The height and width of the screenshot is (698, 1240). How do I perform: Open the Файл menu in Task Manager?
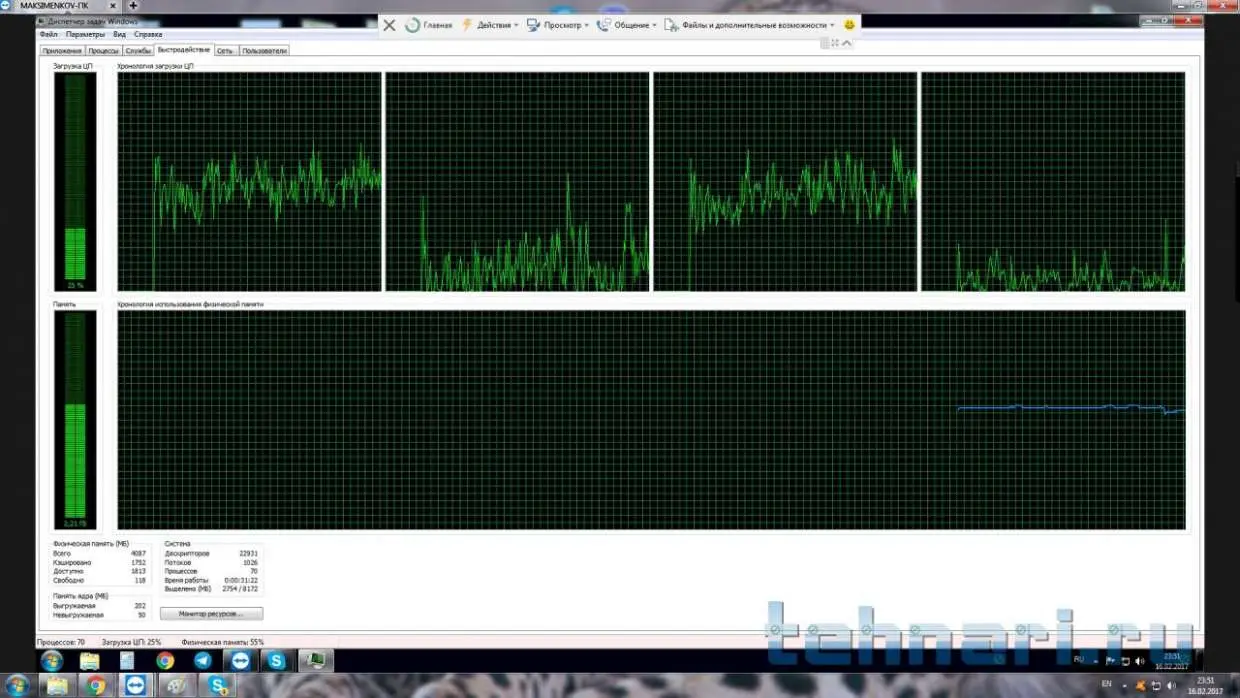[48, 34]
